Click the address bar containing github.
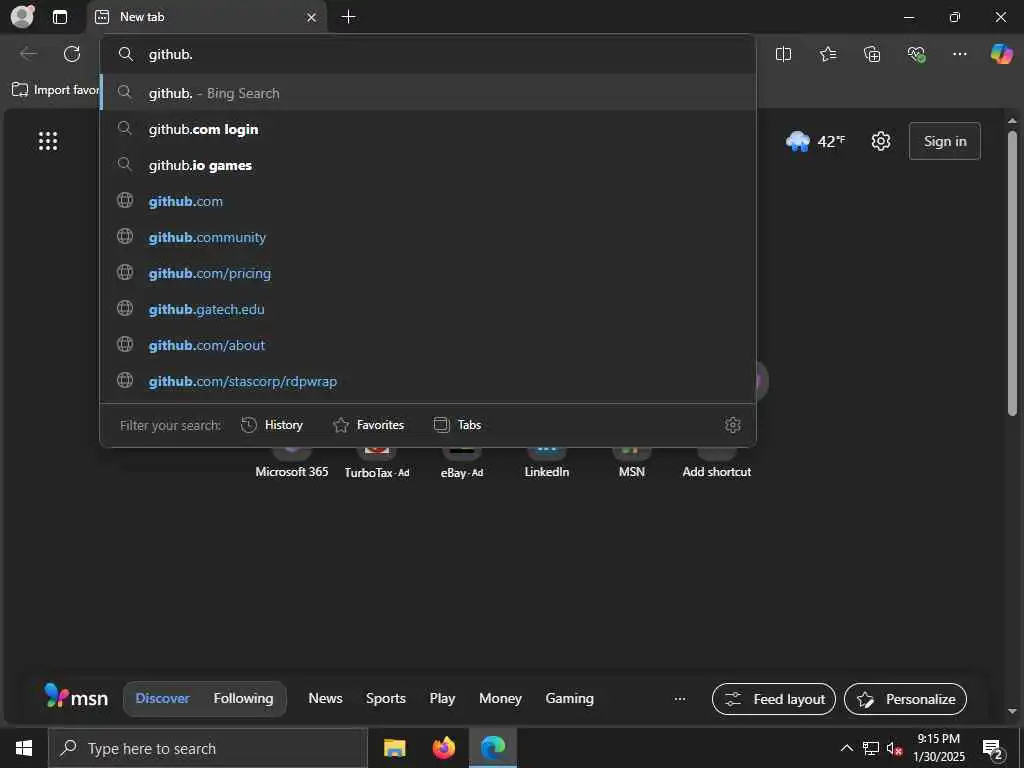 click(428, 54)
